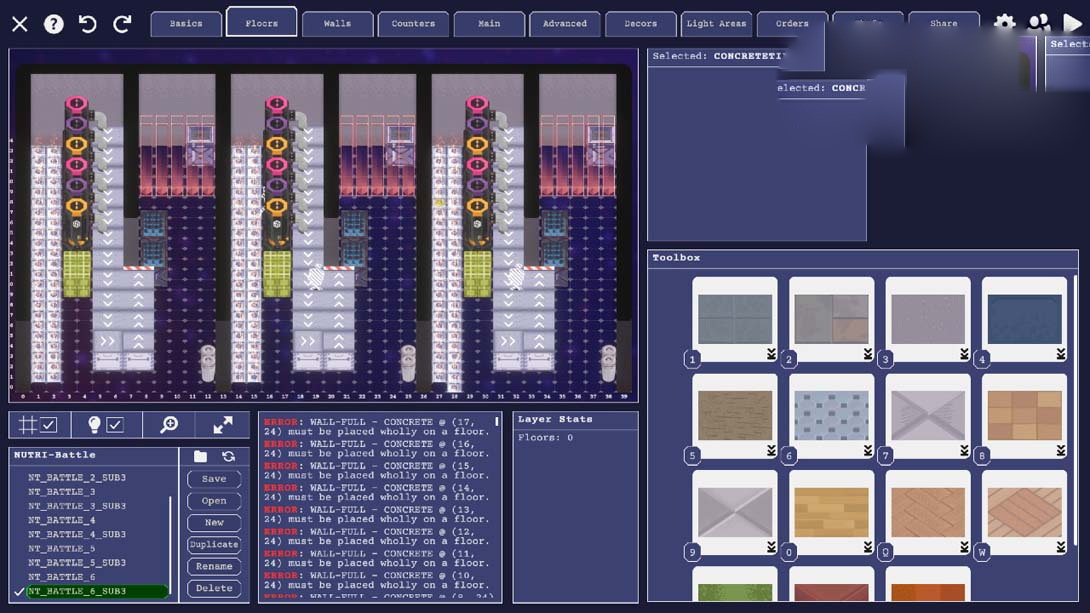Expand variants arrow on floor tile 4
The image size is (1090, 613).
click(1061, 354)
